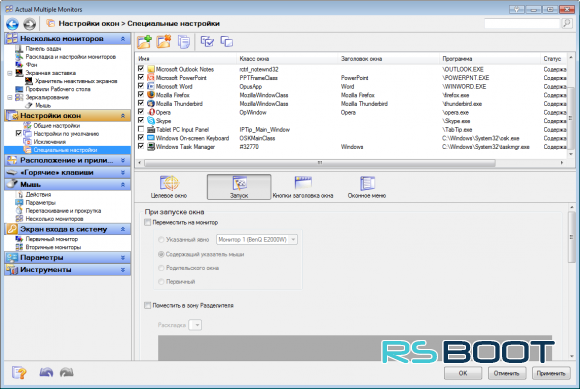Click the undo arrow icon at bottom
Viewport: 580px width, 389px height.
click(x=46, y=372)
